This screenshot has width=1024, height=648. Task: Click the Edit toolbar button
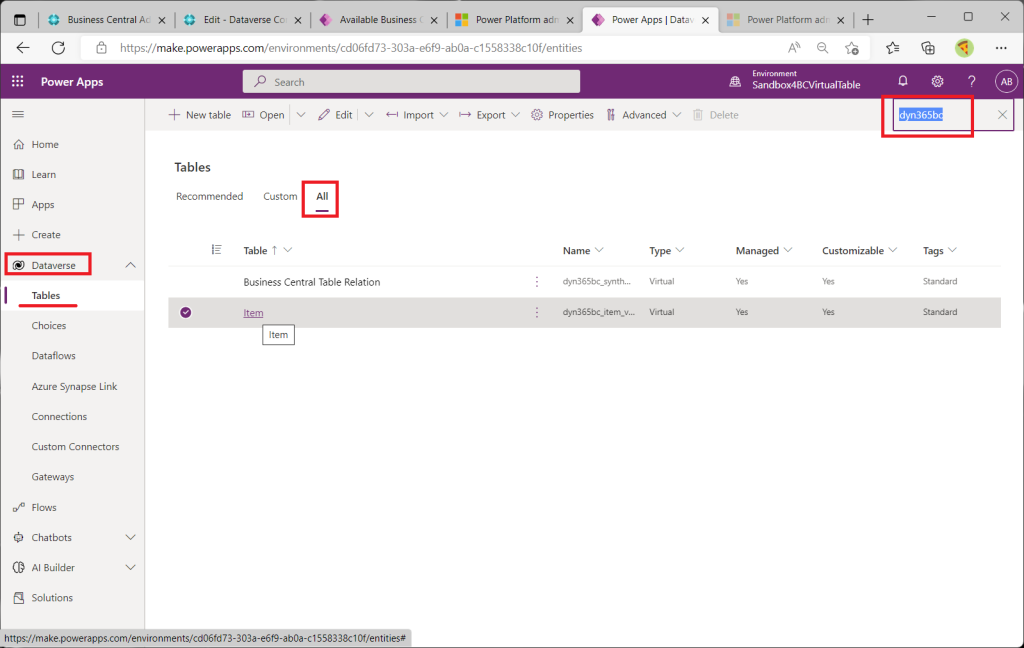[x=335, y=115]
